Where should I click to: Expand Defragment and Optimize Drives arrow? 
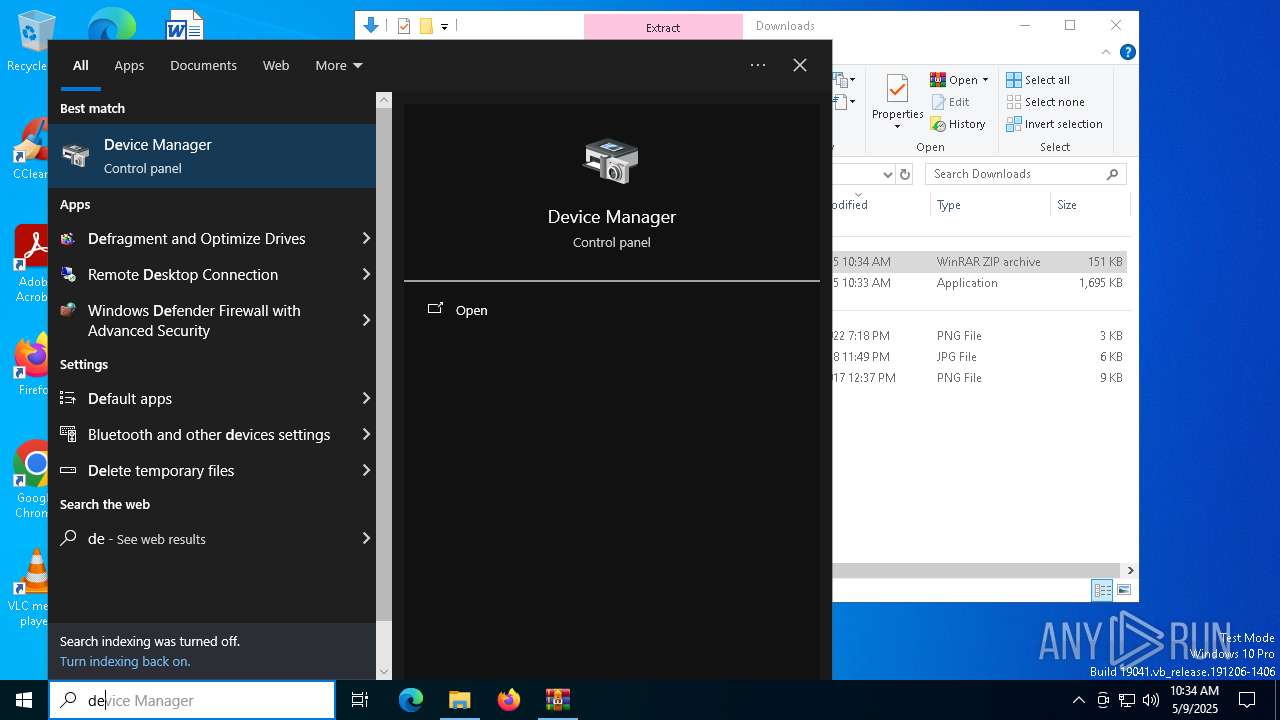click(366, 238)
